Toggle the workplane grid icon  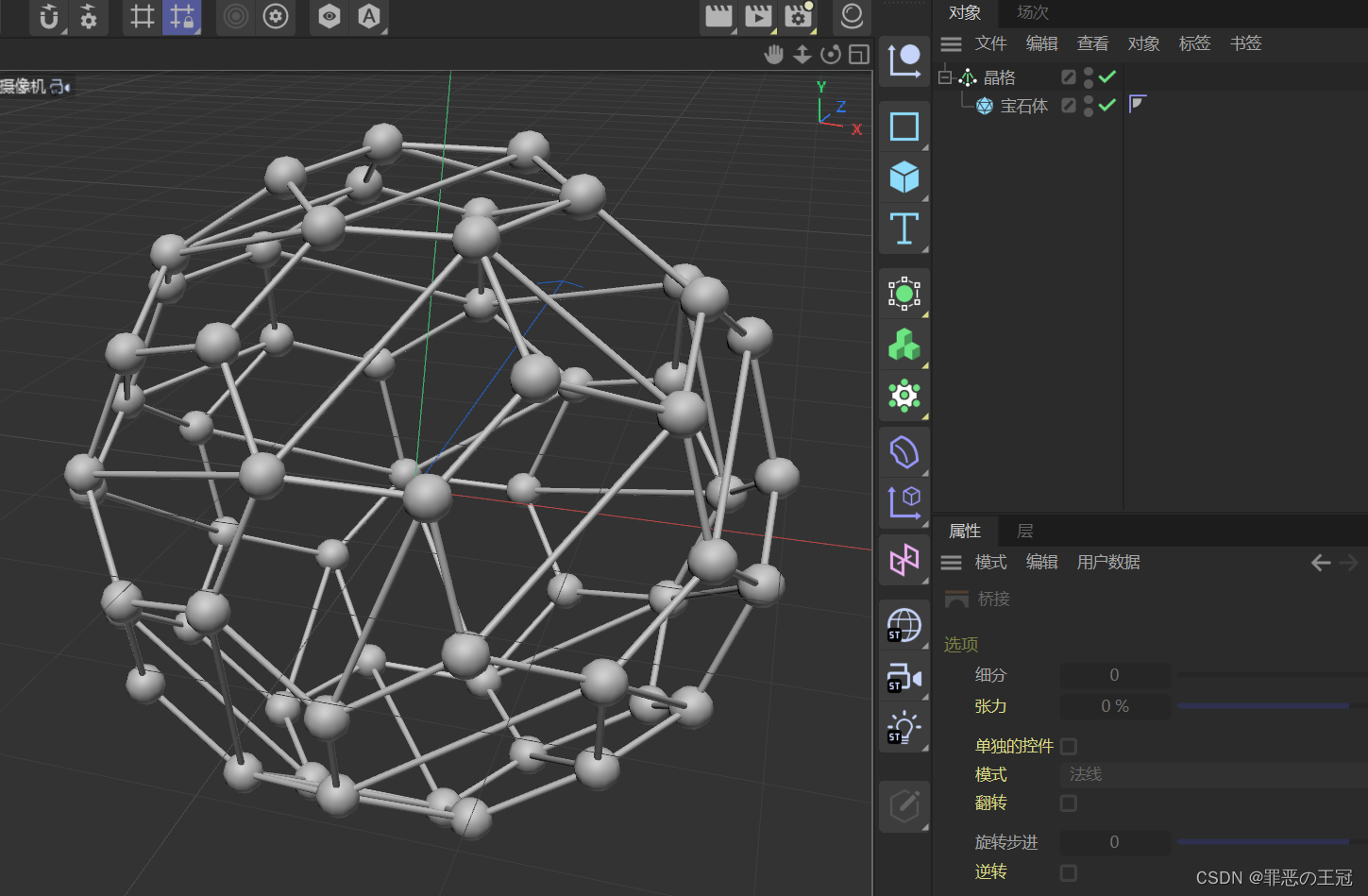[143, 16]
